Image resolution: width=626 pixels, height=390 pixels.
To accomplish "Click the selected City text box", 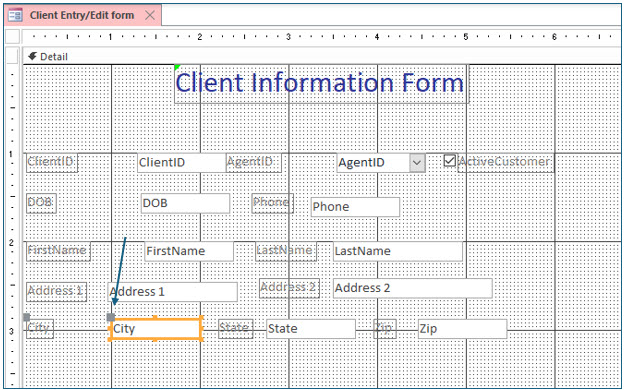I will click(x=155, y=329).
